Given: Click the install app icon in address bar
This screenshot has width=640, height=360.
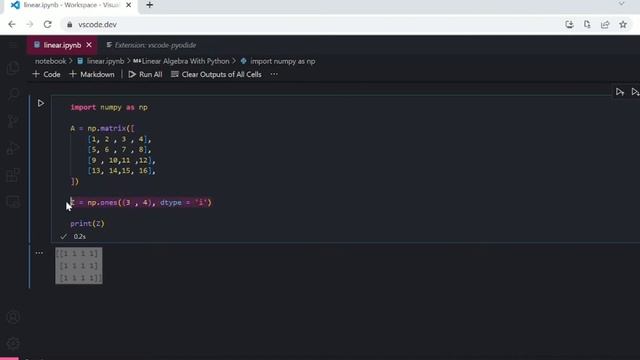Looking at the screenshot, I should click(569, 24).
